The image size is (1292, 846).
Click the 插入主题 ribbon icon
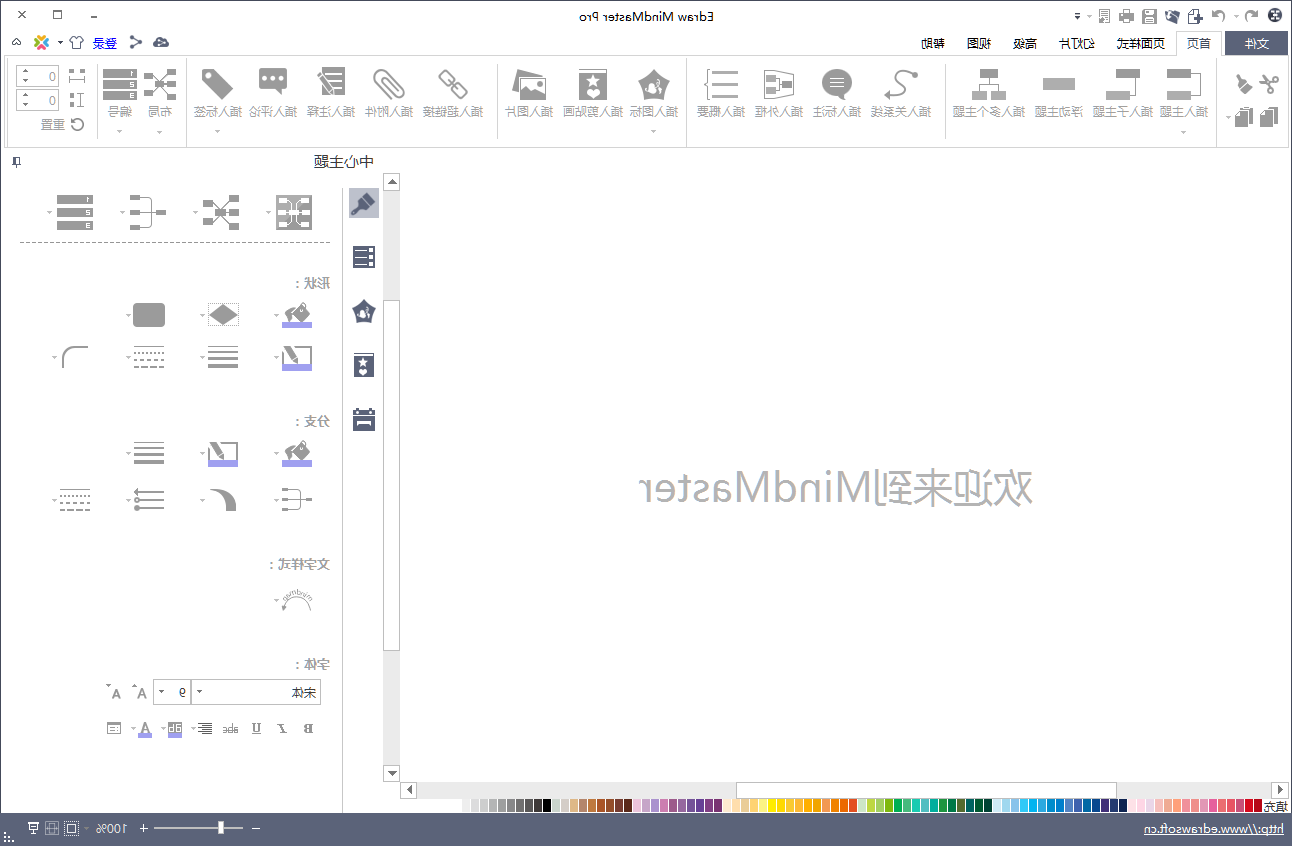point(1184,83)
